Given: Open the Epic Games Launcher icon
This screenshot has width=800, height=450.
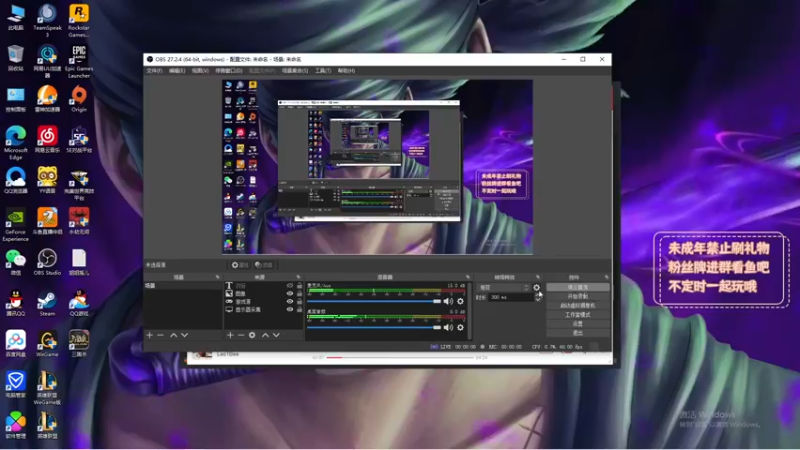Looking at the screenshot, I should point(79,61).
